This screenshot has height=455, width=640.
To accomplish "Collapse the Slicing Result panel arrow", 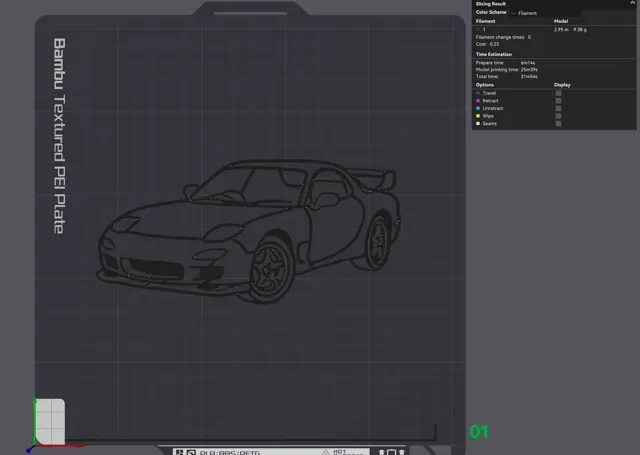I will [632, 3].
